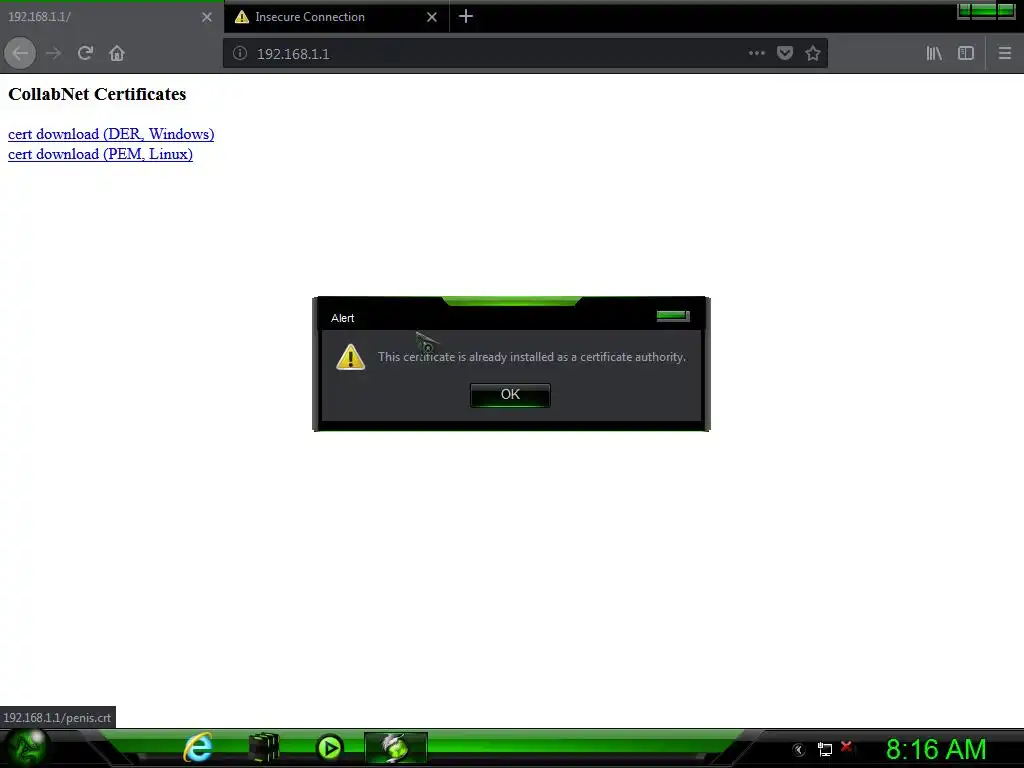The image size is (1024, 768).
Task: Open the network status tray icon
Action: click(x=825, y=750)
